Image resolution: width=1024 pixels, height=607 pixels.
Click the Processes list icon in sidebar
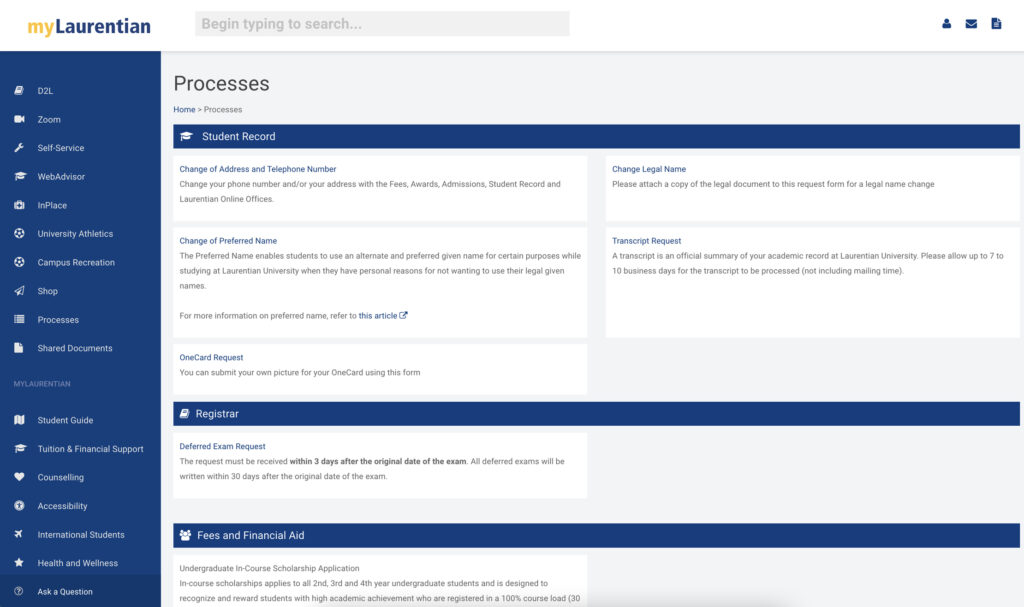pos(19,320)
